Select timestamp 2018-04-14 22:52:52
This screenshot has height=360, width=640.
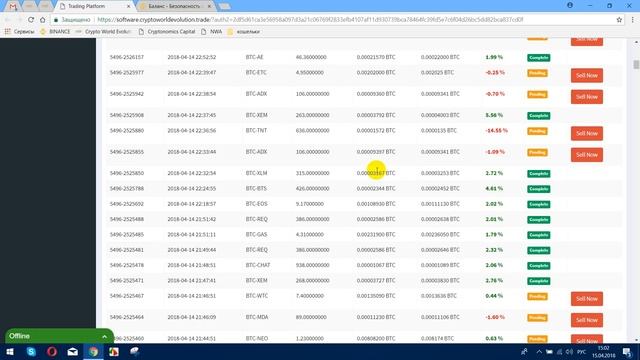point(191,57)
